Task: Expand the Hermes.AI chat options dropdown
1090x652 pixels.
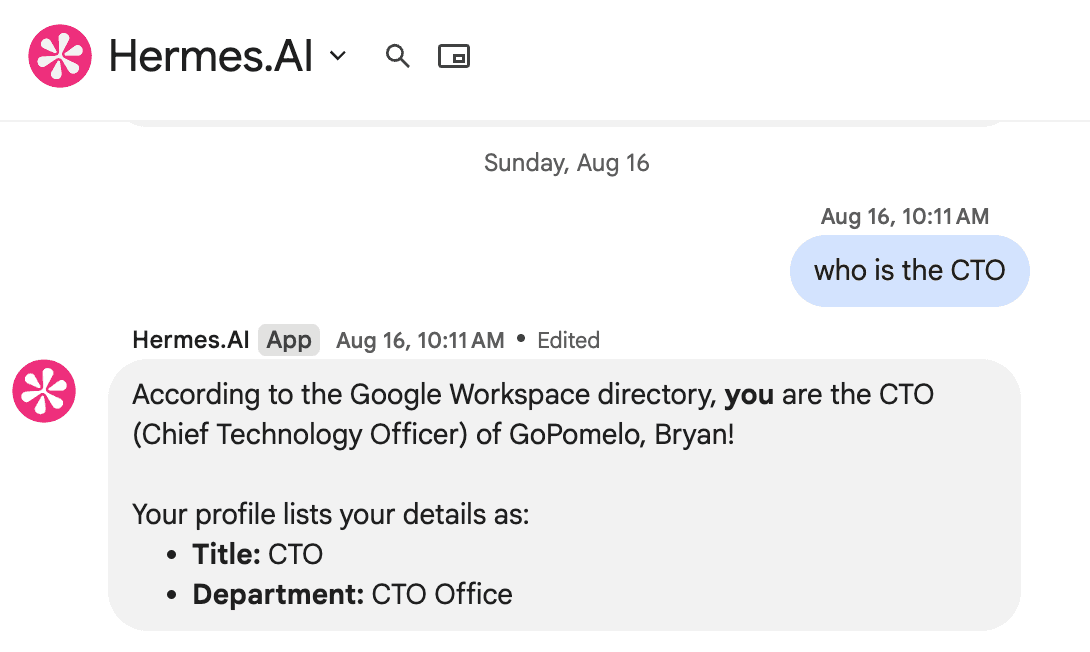Action: coord(338,56)
